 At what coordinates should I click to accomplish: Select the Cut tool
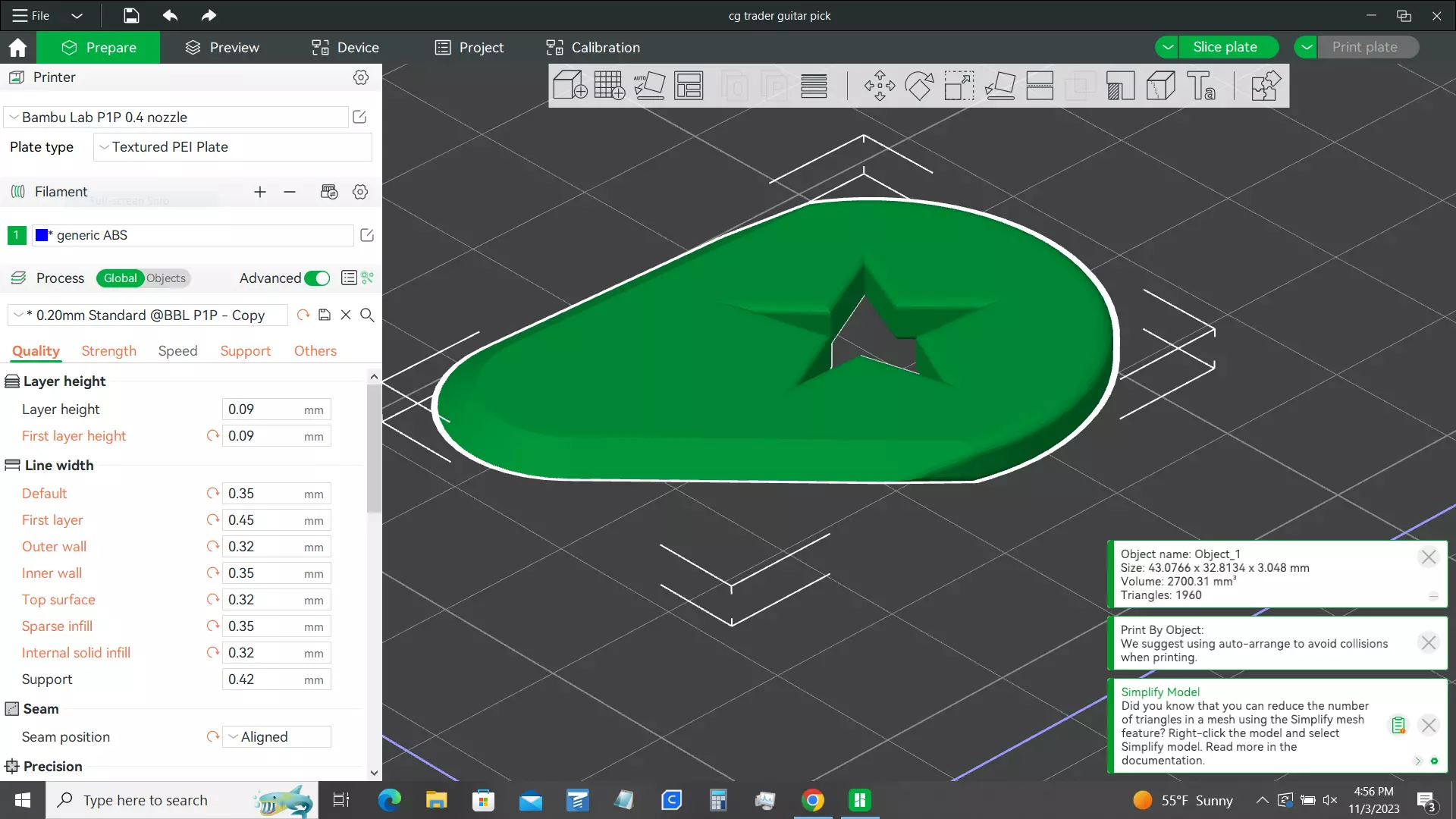coord(1040,86)
